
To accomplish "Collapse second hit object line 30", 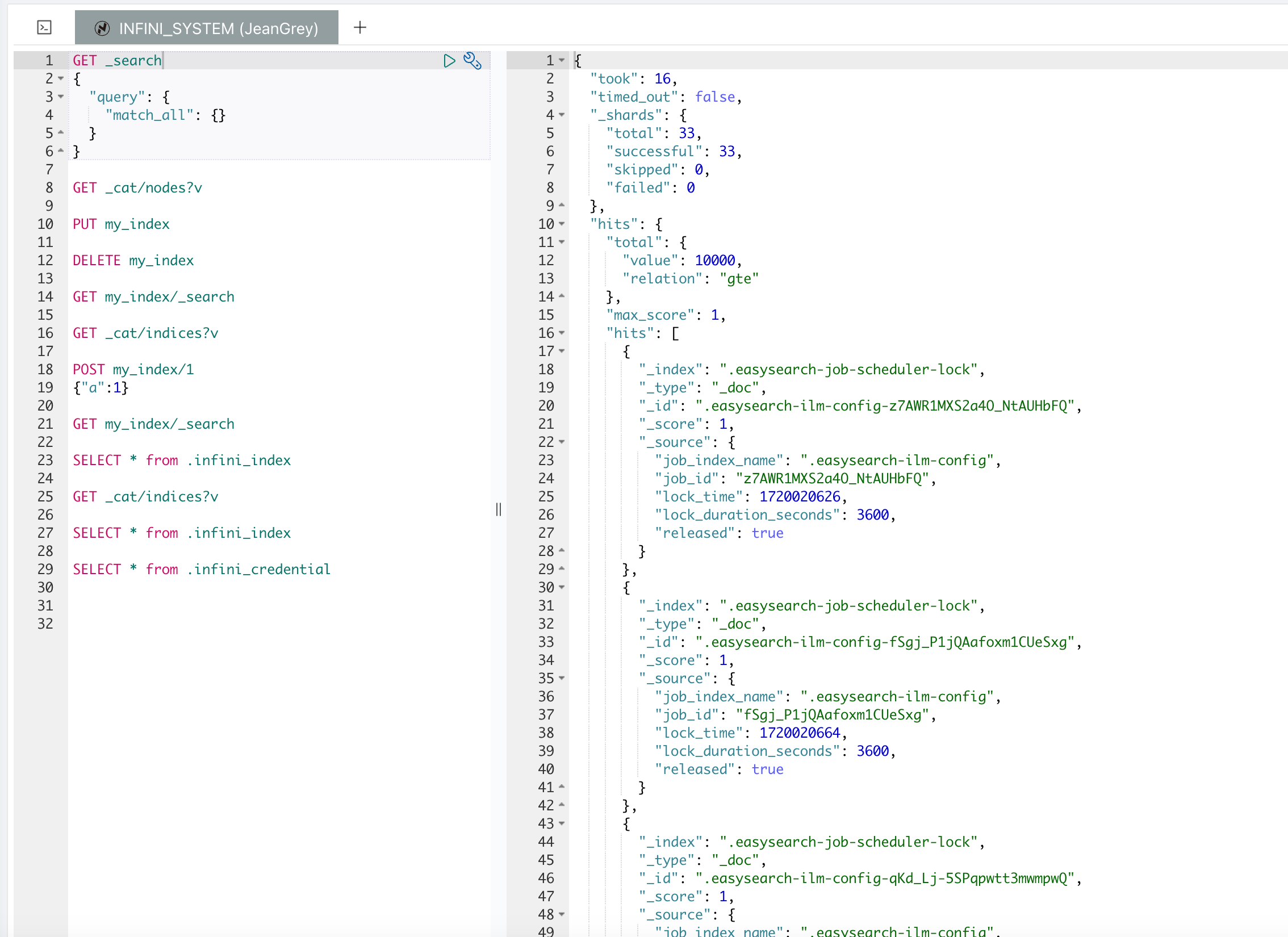I will pyautogui.click(x=562, y=588).
